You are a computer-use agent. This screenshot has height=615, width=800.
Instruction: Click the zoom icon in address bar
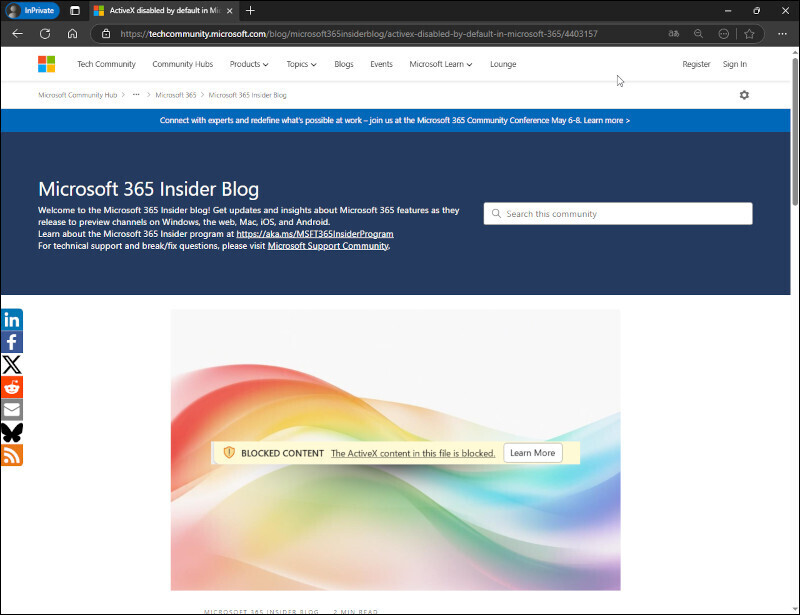click(x=698, y=34)
